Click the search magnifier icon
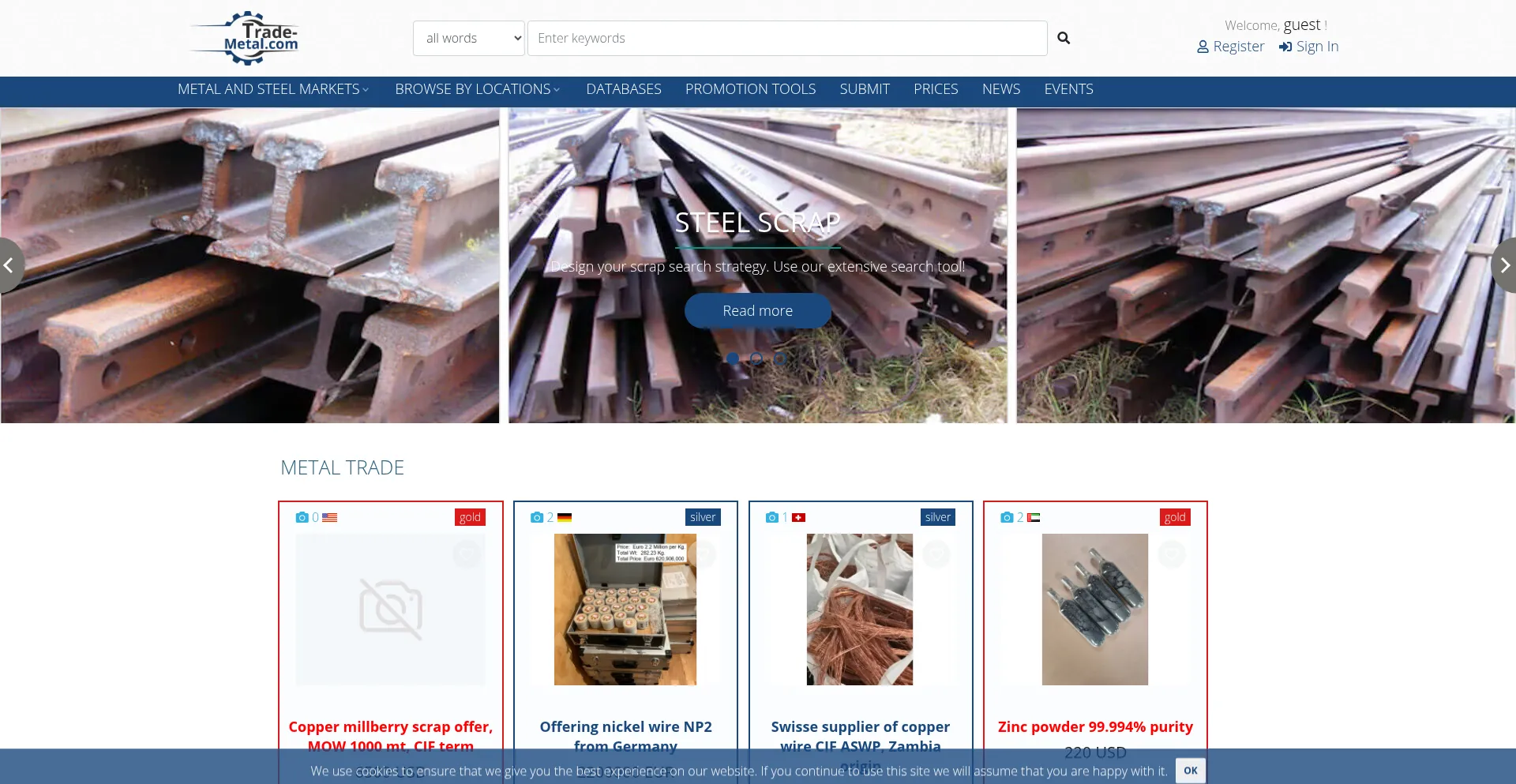 1064,38
